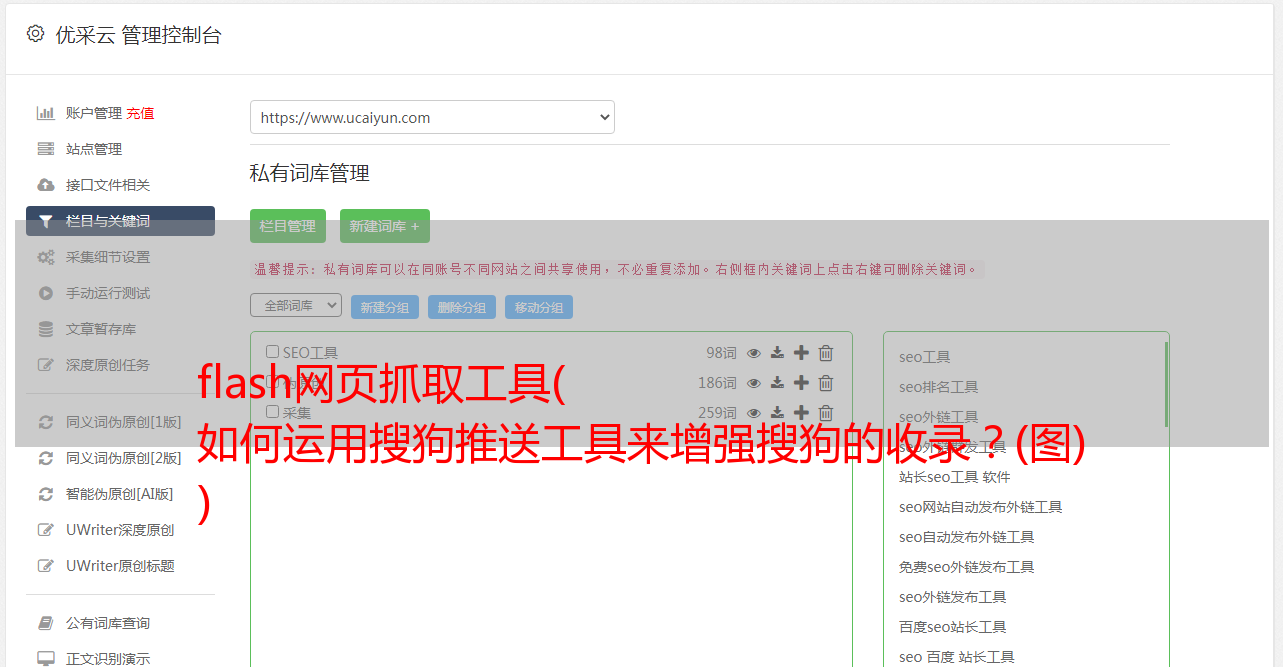Open 同义词伪原创[2版] from the sidebar

point(124,458)
